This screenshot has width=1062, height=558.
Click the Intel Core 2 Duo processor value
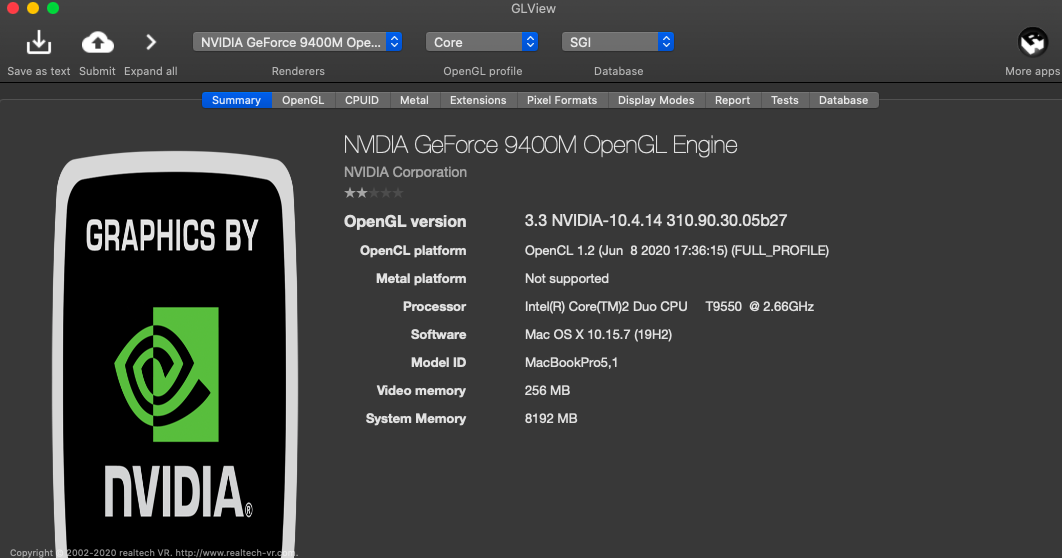[669, 307]
